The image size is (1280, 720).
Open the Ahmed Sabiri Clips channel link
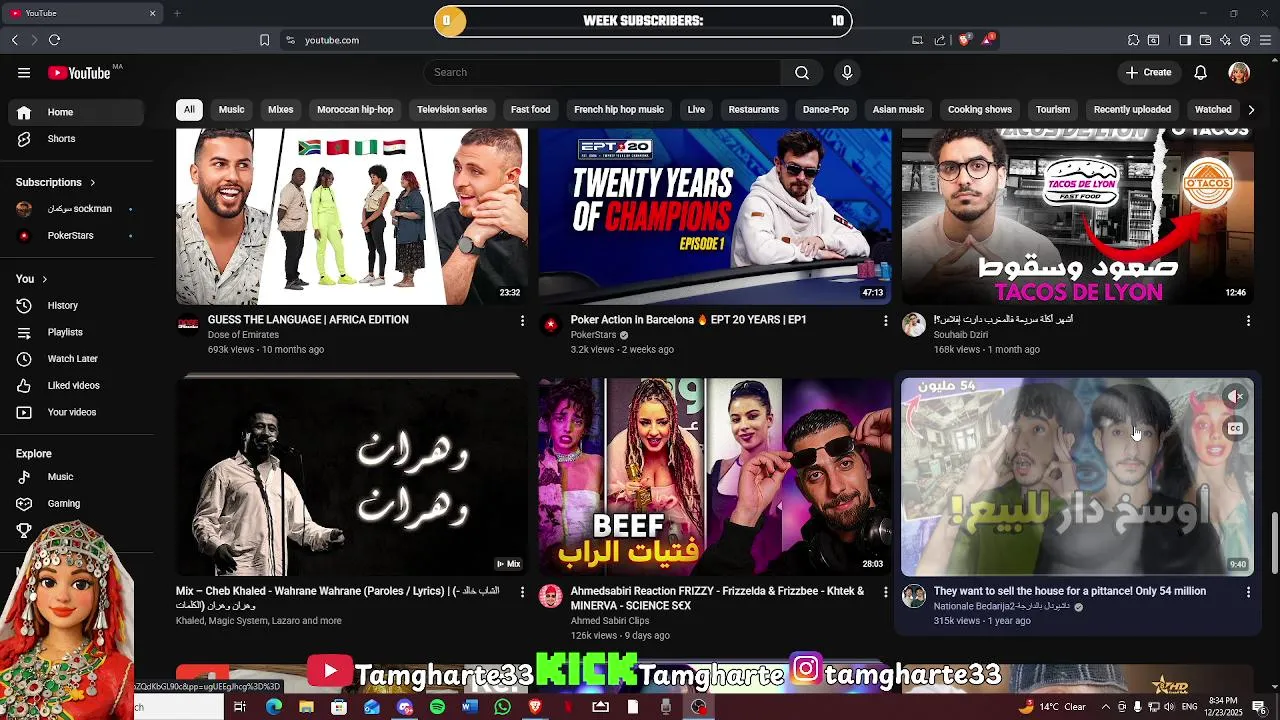point(610,621)
